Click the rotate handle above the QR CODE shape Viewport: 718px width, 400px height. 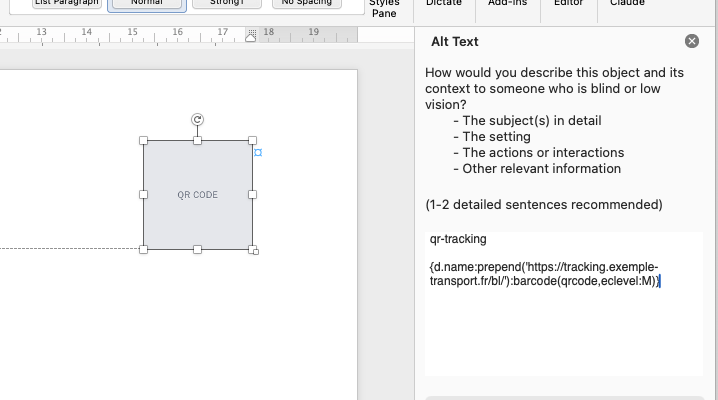pyautogui.click(x=197, y=119)
